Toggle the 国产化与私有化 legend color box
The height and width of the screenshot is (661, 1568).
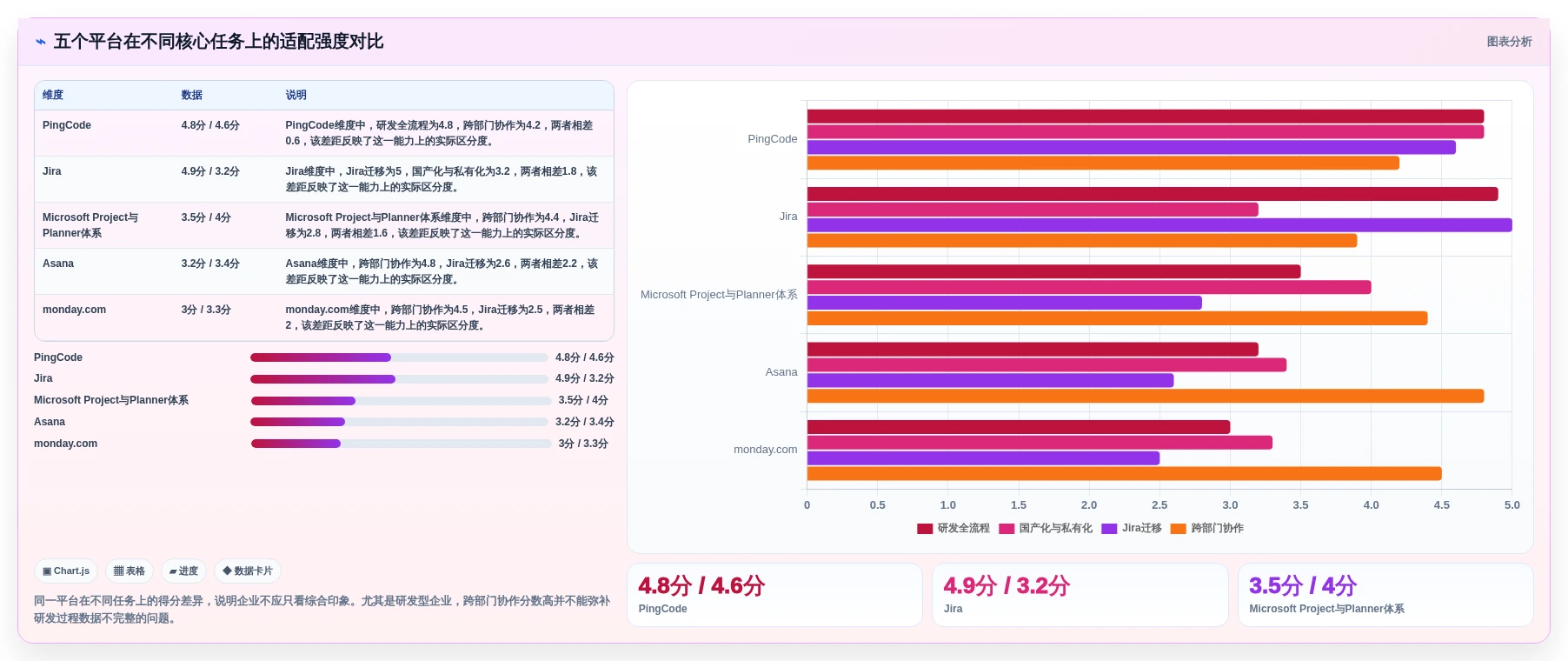1007,529
